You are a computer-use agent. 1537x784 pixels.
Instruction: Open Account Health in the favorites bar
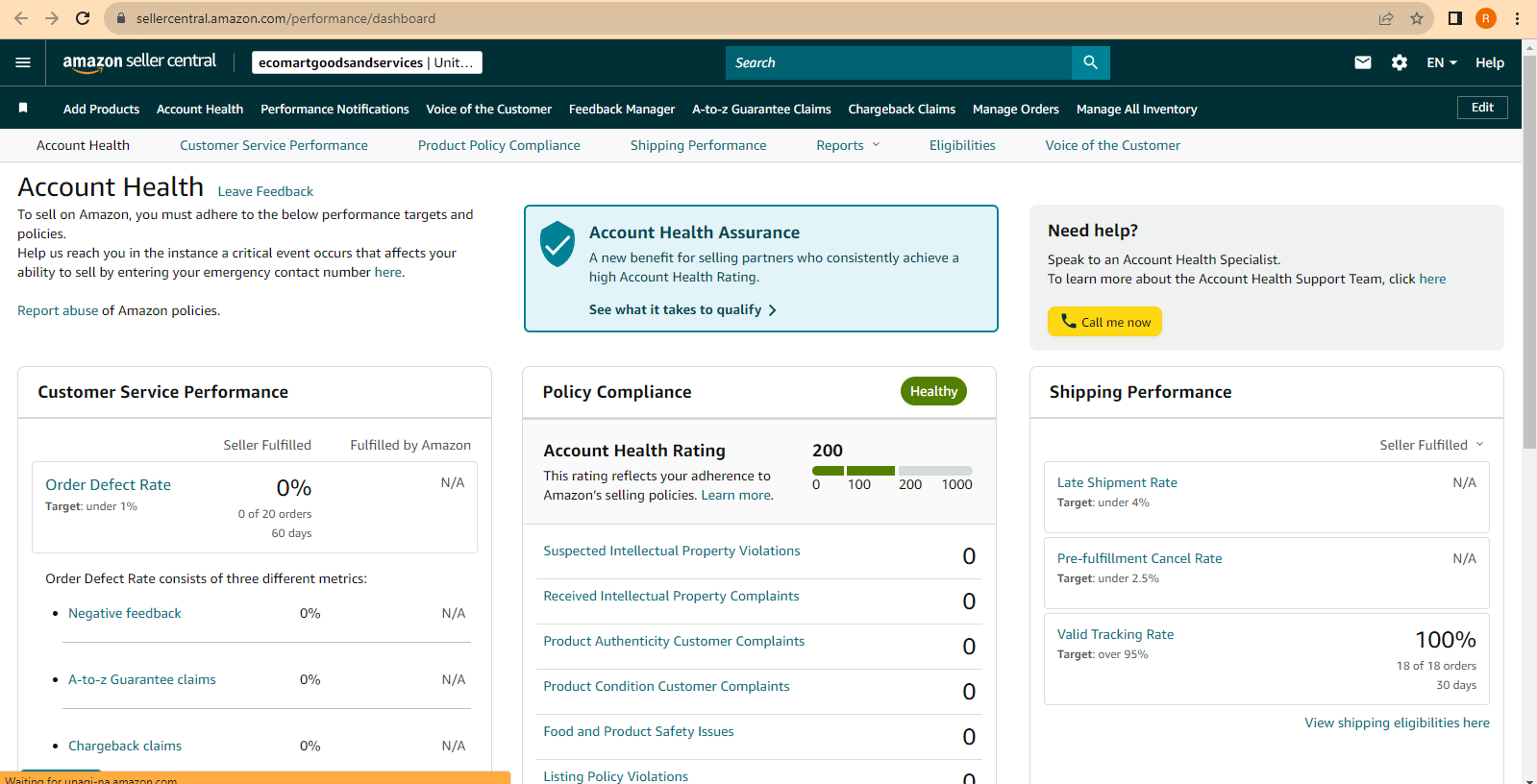[200, 109]
